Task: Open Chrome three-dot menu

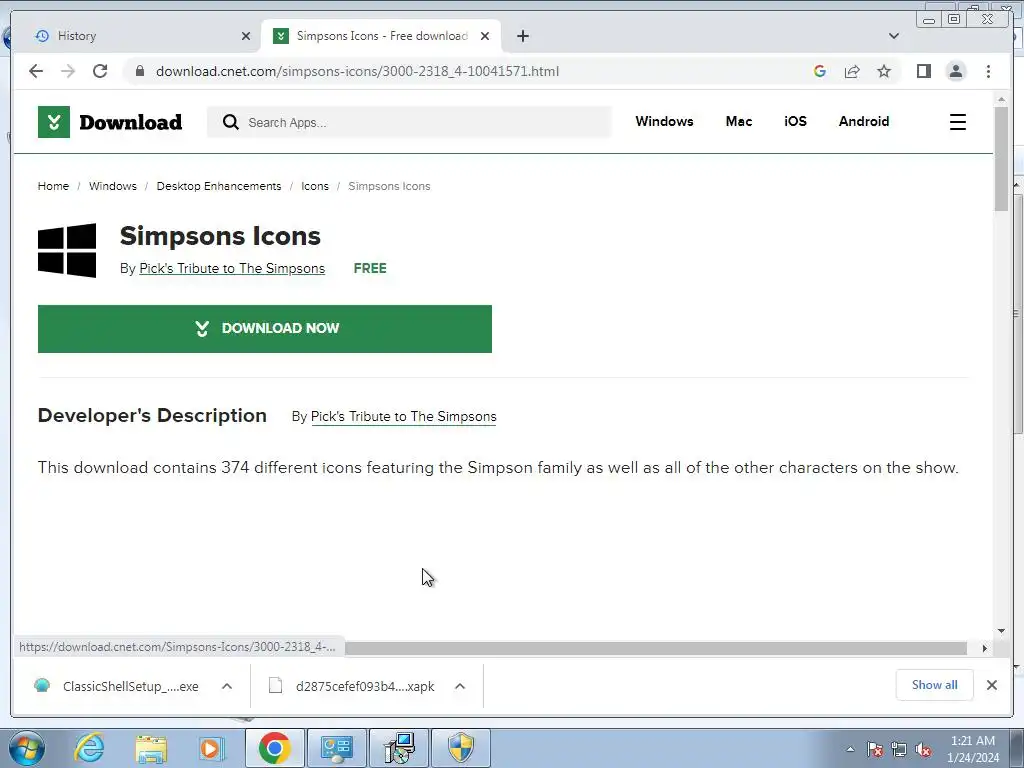Action: (988, 71)
